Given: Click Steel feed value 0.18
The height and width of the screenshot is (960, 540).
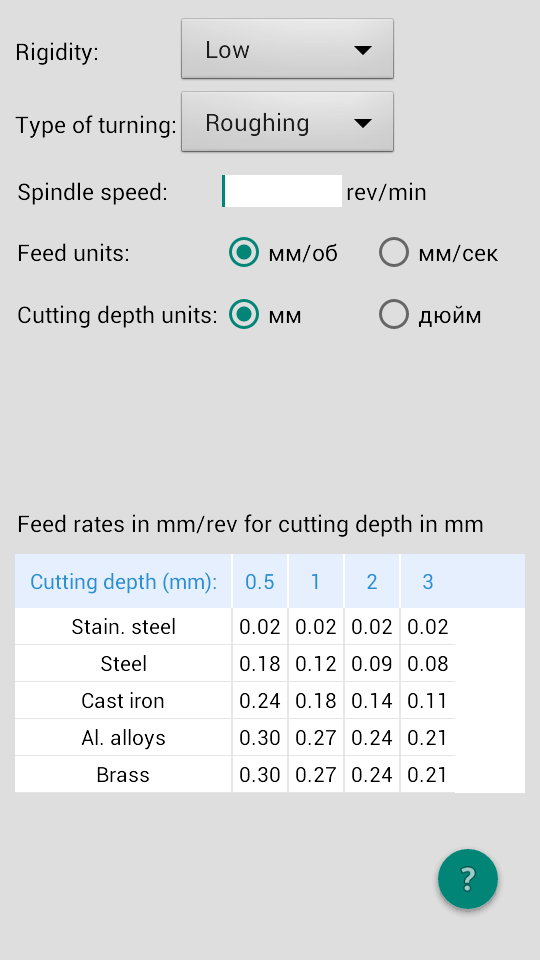Looking at the screenshot, I should pos(260,664).
